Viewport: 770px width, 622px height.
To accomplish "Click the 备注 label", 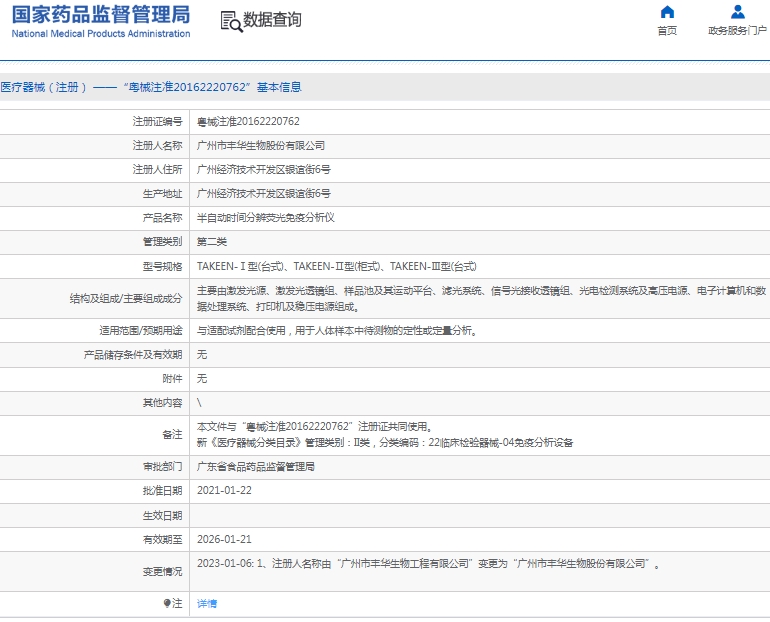I will click(x=172, y=434).
